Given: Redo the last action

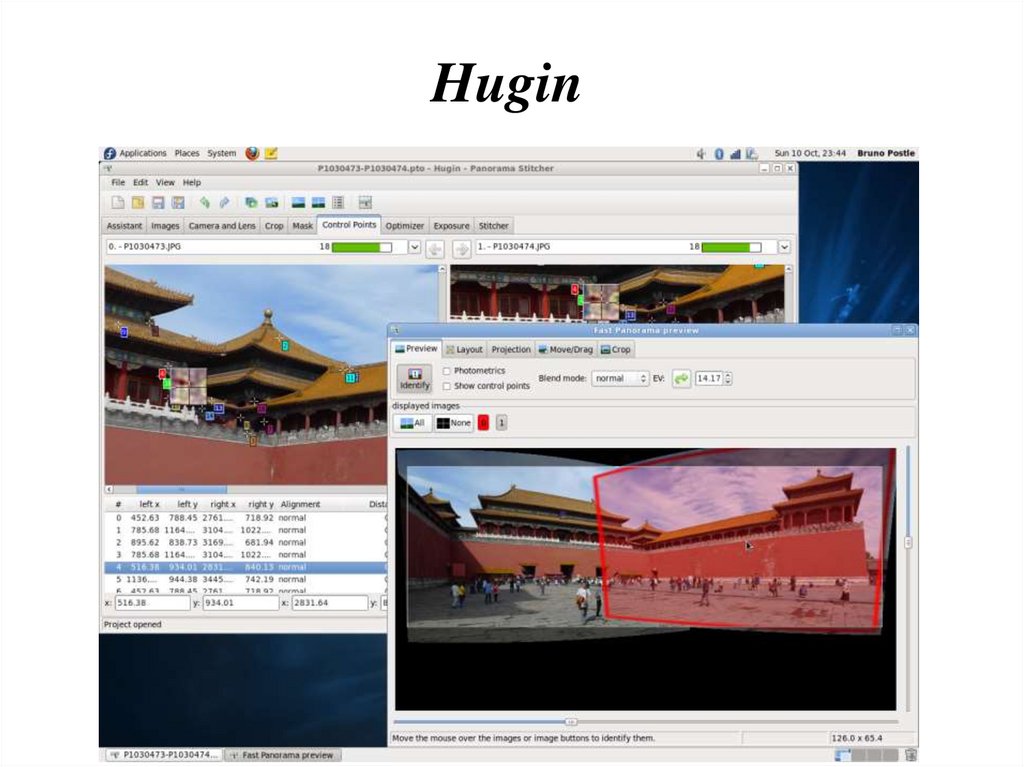Looking at the screenshot, I should [x=222, y=201].
